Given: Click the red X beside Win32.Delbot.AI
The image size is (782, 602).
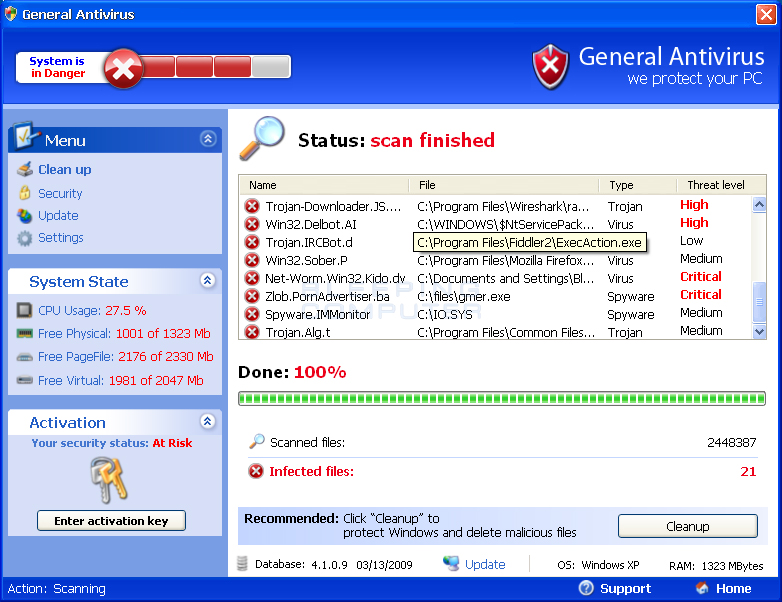Looking at the screenshot, I should (x=252, y=224).
